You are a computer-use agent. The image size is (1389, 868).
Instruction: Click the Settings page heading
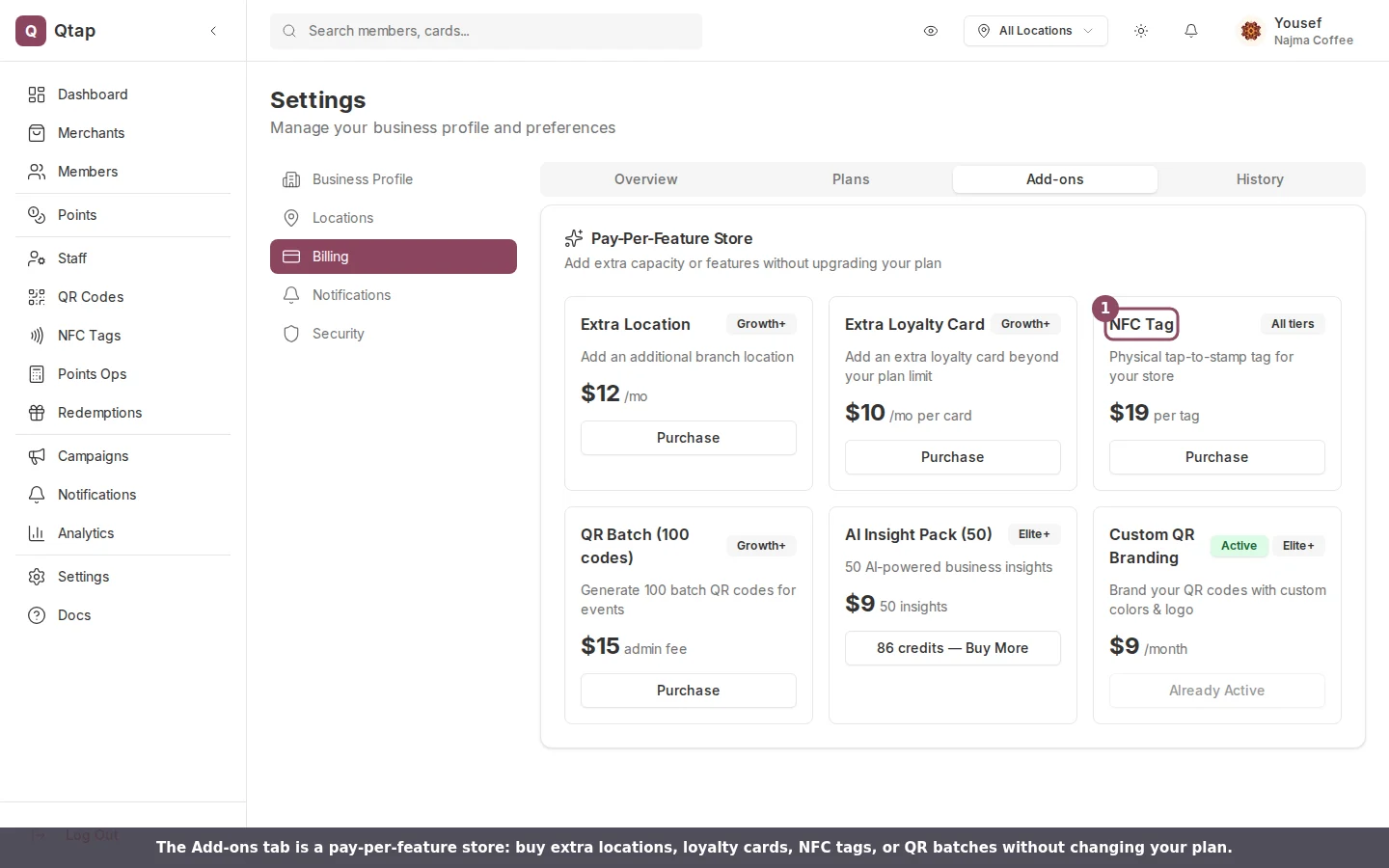(318, 100)
